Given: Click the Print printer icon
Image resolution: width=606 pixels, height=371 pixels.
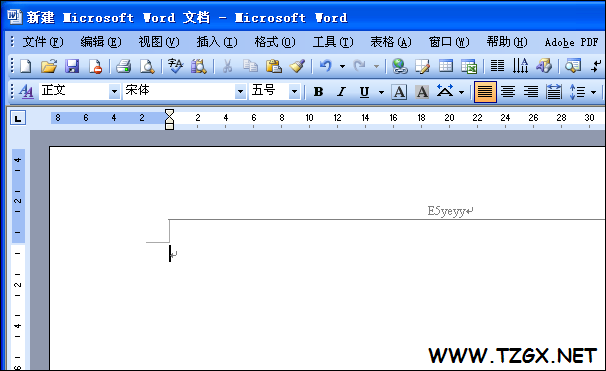Looking at the screenshot, I should [124, 66].
